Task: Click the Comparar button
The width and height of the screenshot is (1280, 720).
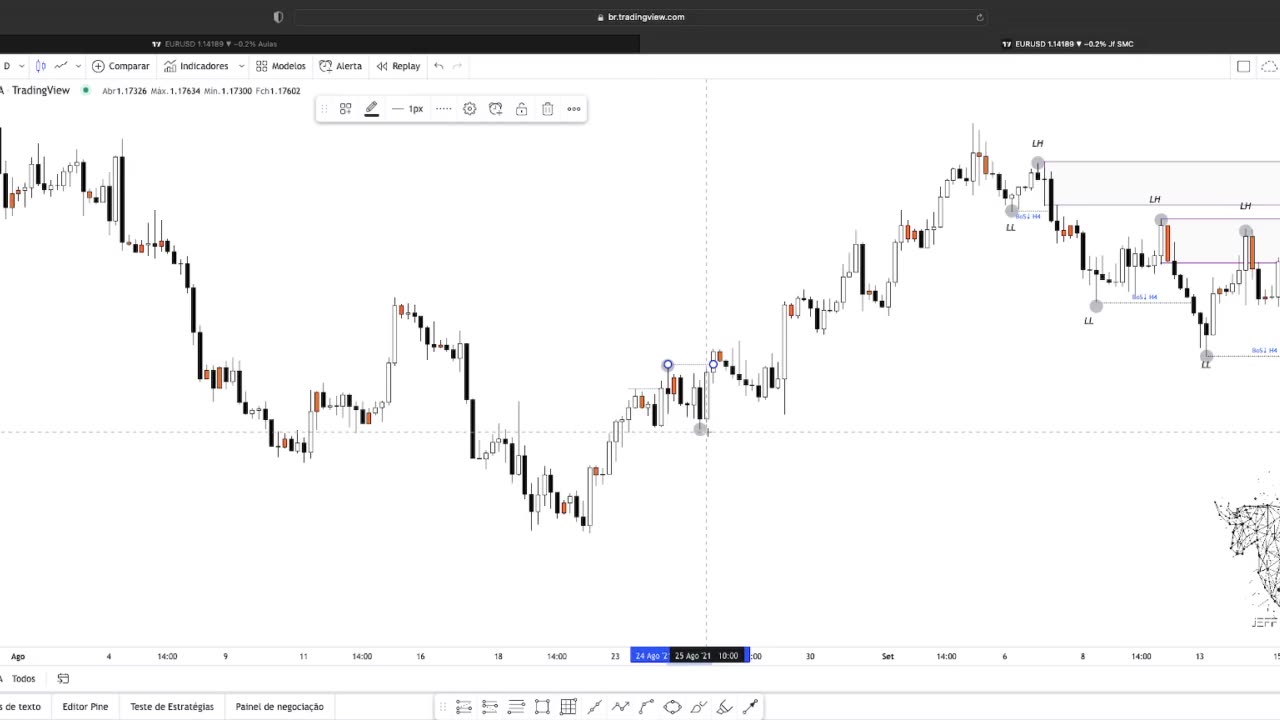Action: pos(121,66)
